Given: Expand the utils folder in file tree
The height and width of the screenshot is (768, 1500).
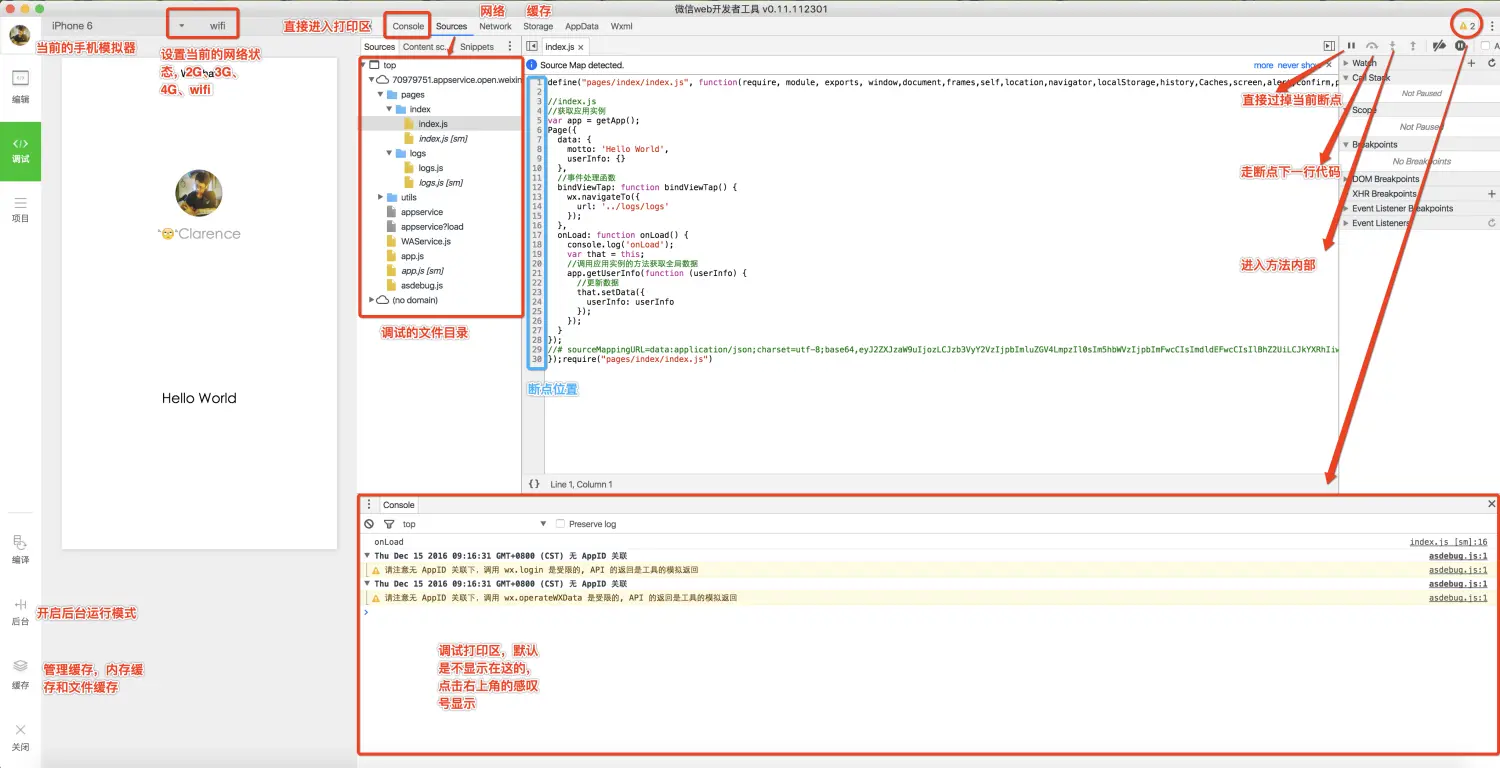Looking at the screenshot, I should 380,197.
